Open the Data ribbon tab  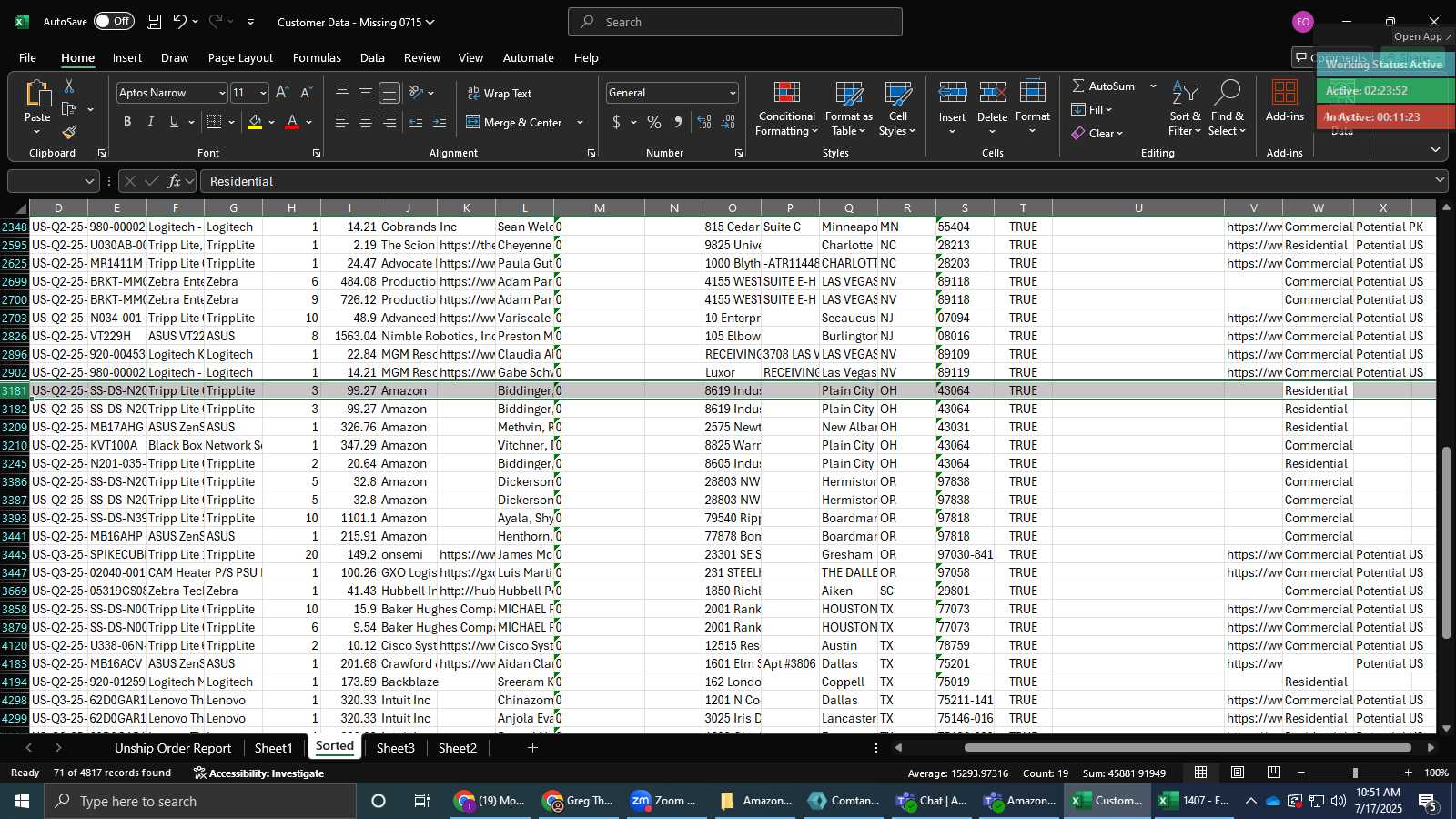pyautogui.click(x=372, y=57)
